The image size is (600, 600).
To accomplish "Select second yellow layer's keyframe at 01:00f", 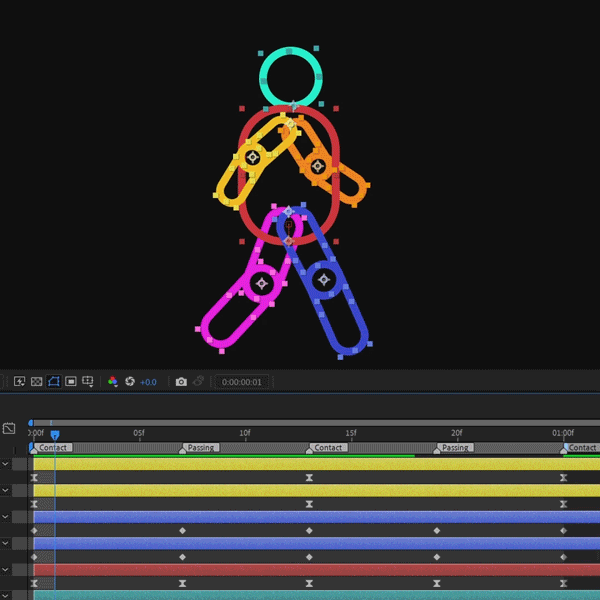I will point(563,504).
